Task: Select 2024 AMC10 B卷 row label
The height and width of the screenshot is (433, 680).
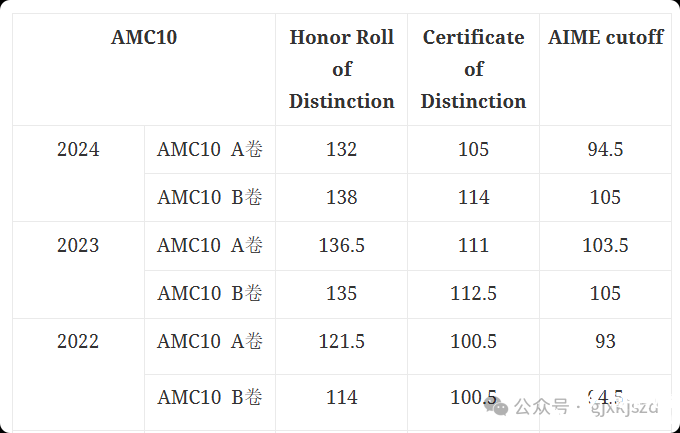Action: 210,197
